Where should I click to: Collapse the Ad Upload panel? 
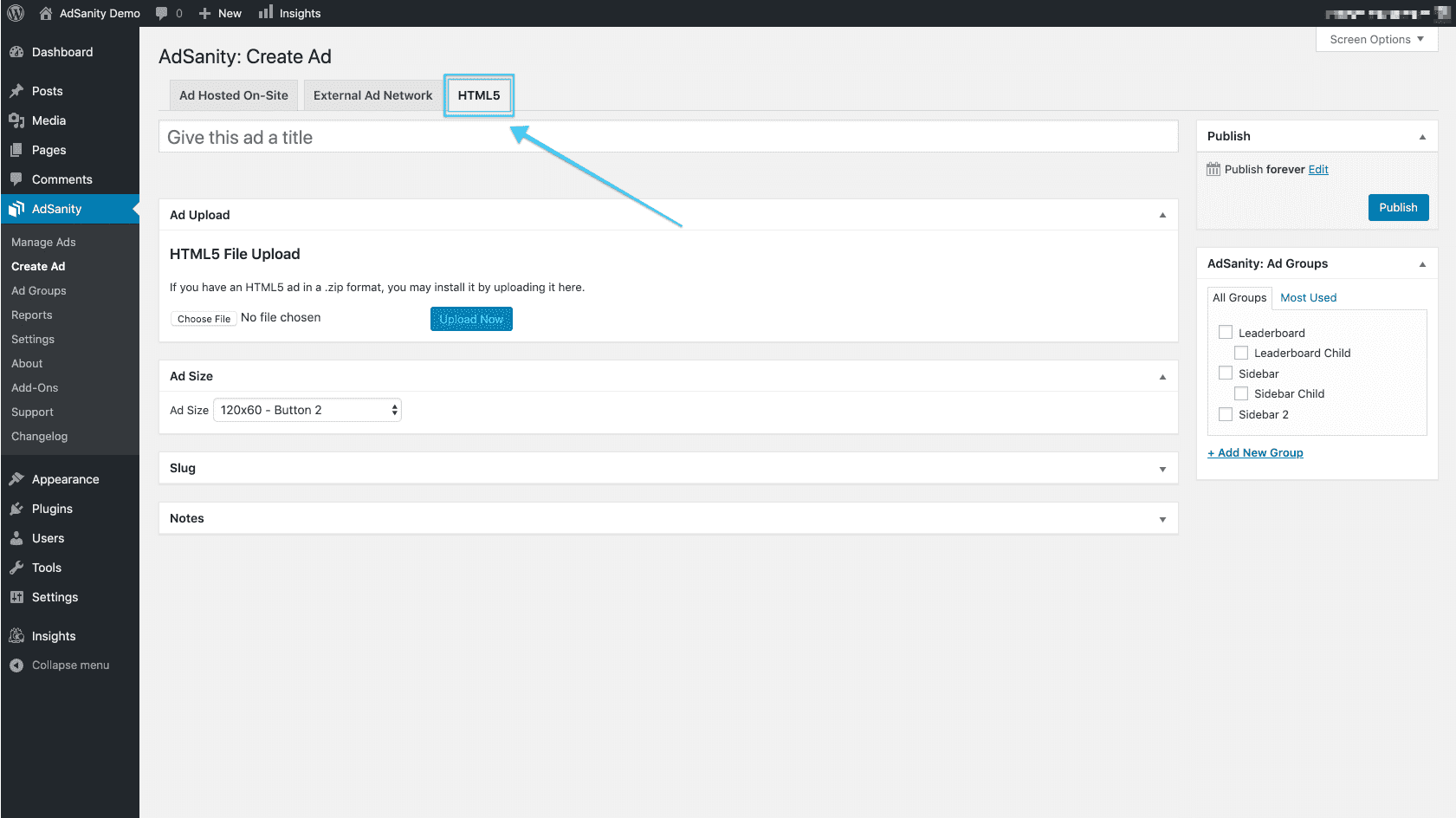1162,215
